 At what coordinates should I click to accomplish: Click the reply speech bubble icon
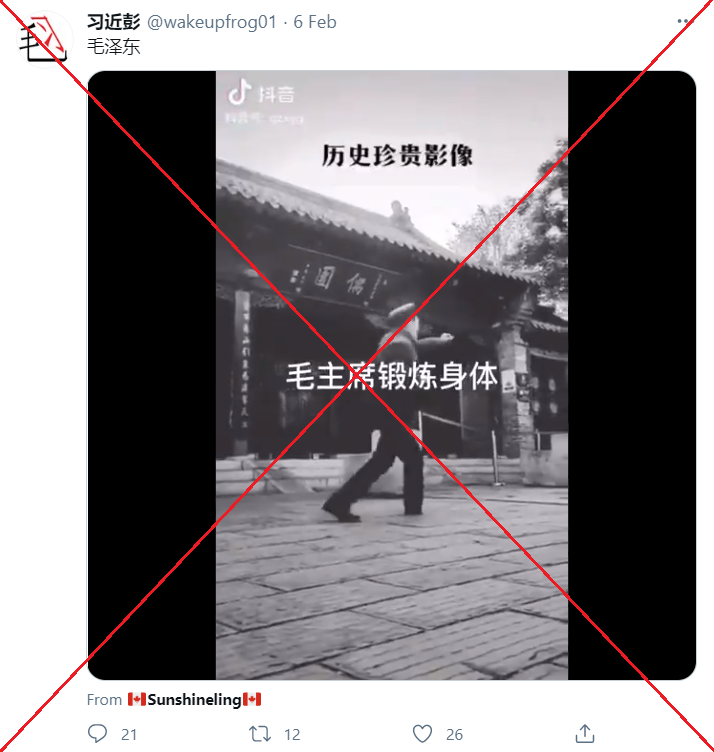pos(97,733)
